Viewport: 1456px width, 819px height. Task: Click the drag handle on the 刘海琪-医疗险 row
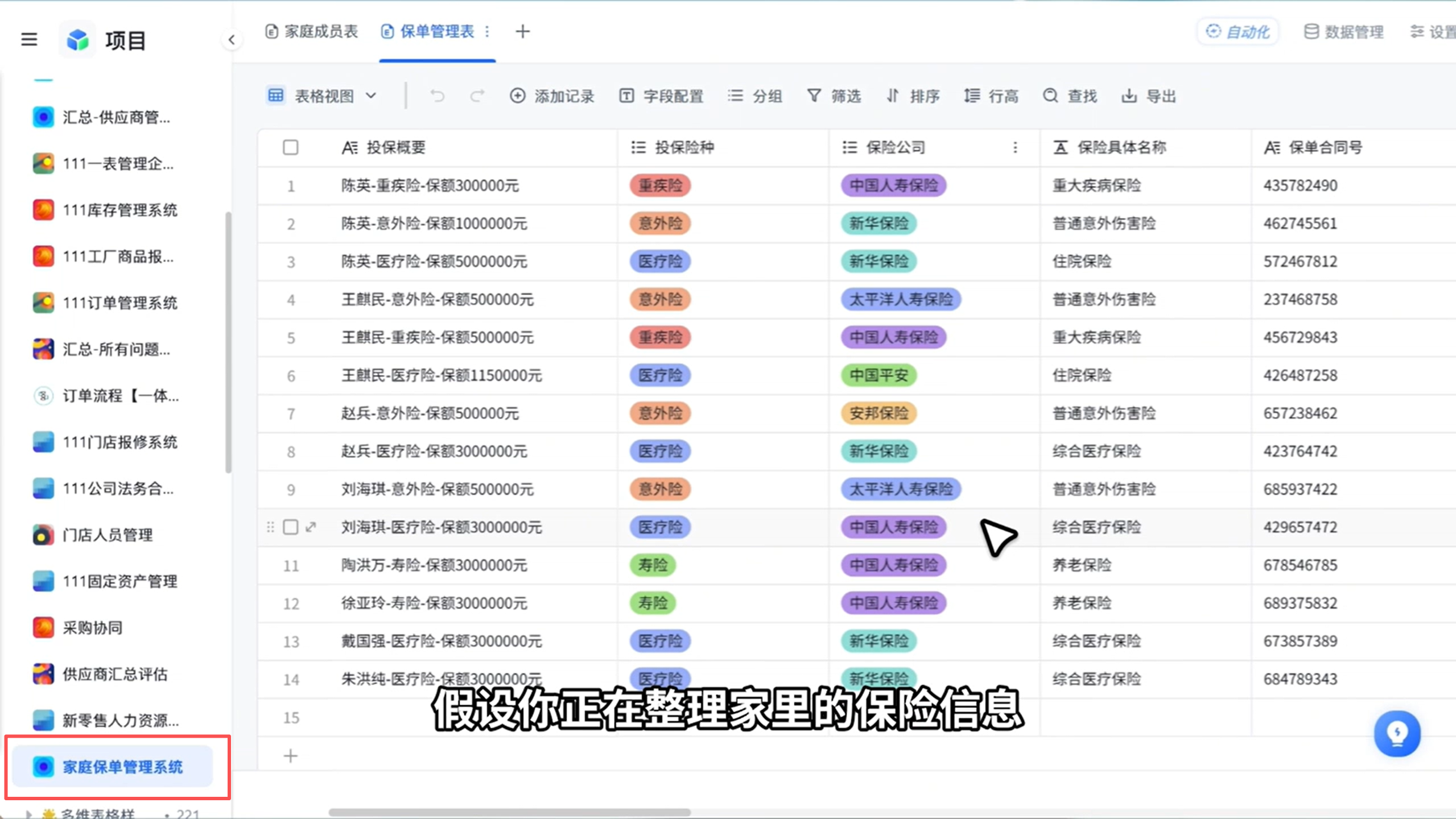[270, 527]
